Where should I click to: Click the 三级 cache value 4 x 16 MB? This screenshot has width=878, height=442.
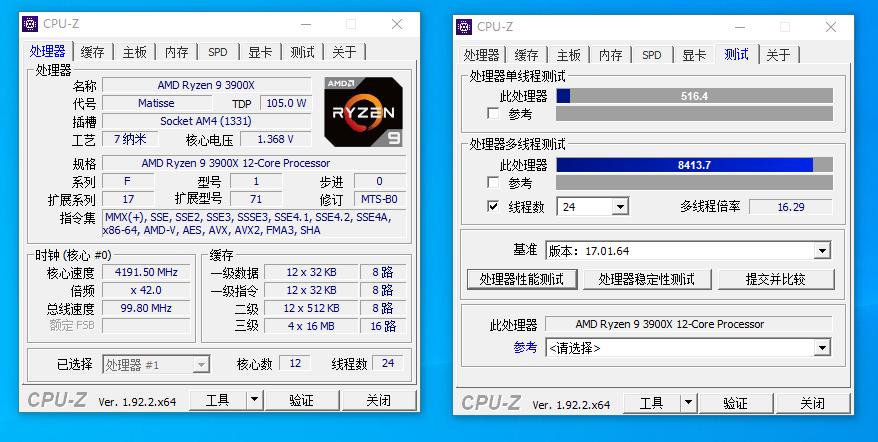point(311,325)
